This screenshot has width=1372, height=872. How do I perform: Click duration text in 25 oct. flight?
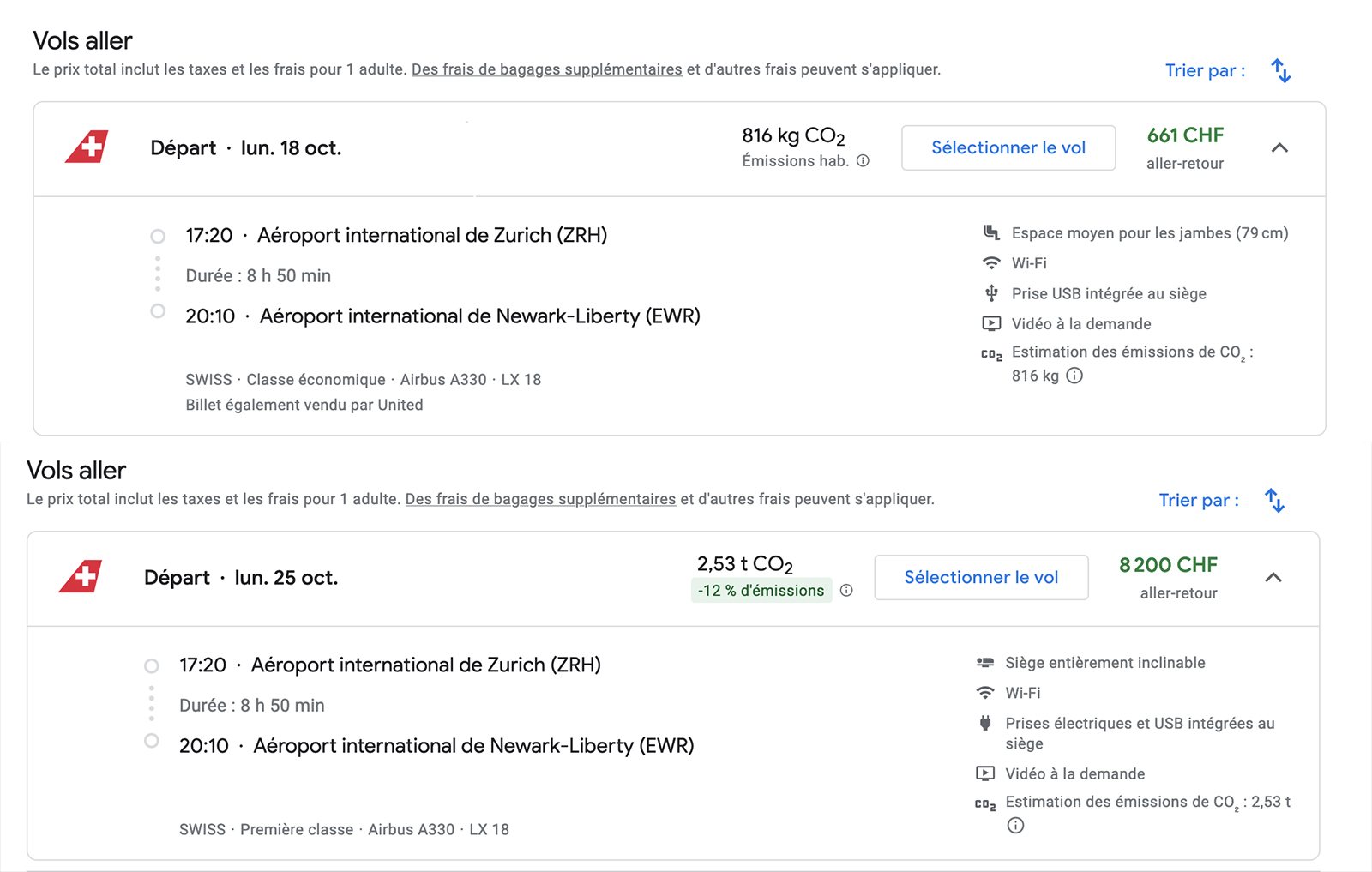click(252, 705)
